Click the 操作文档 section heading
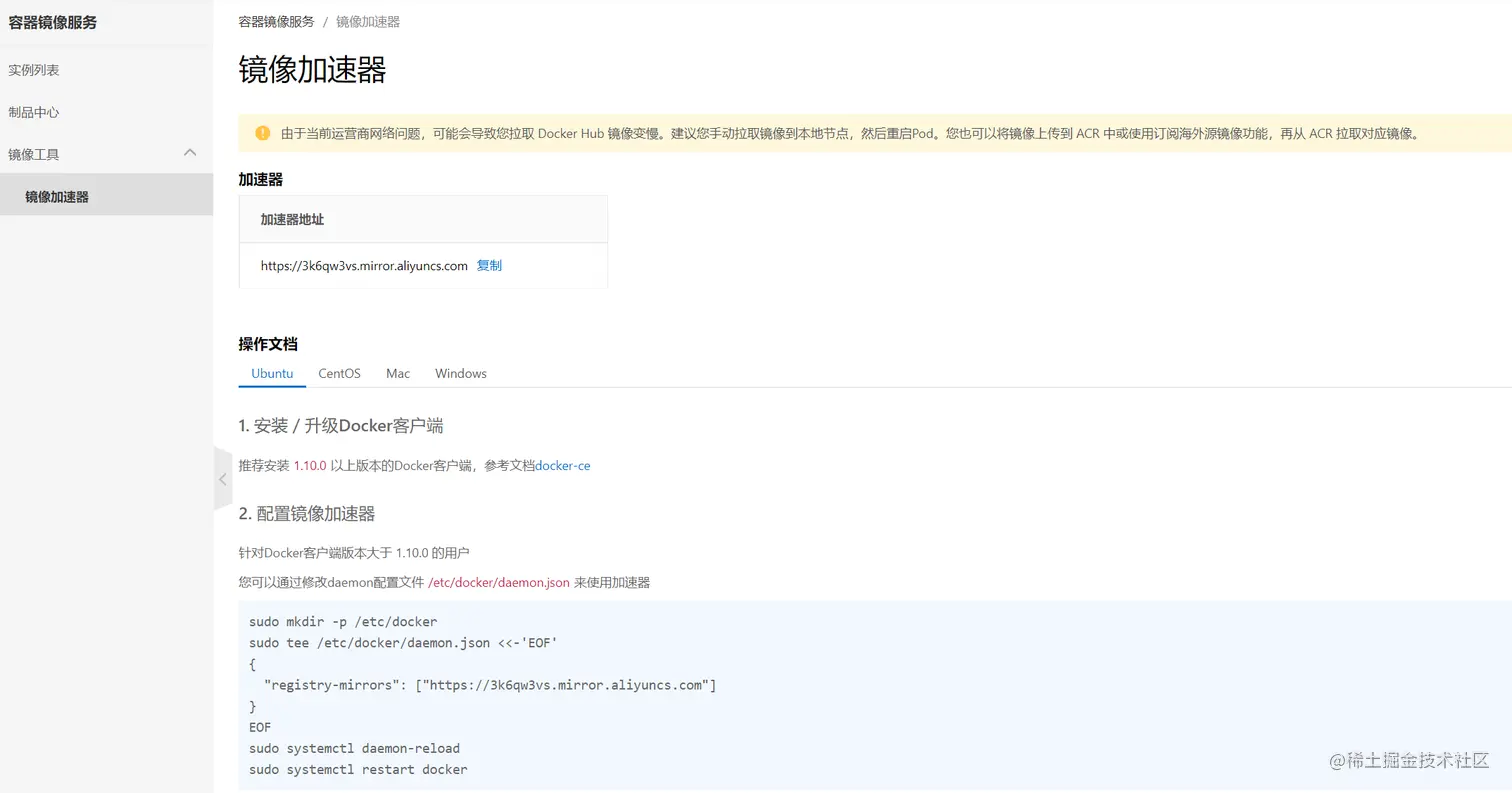The width and height of the screenshot is (1512, 793). pyautogui.click(x=268, y=344)
